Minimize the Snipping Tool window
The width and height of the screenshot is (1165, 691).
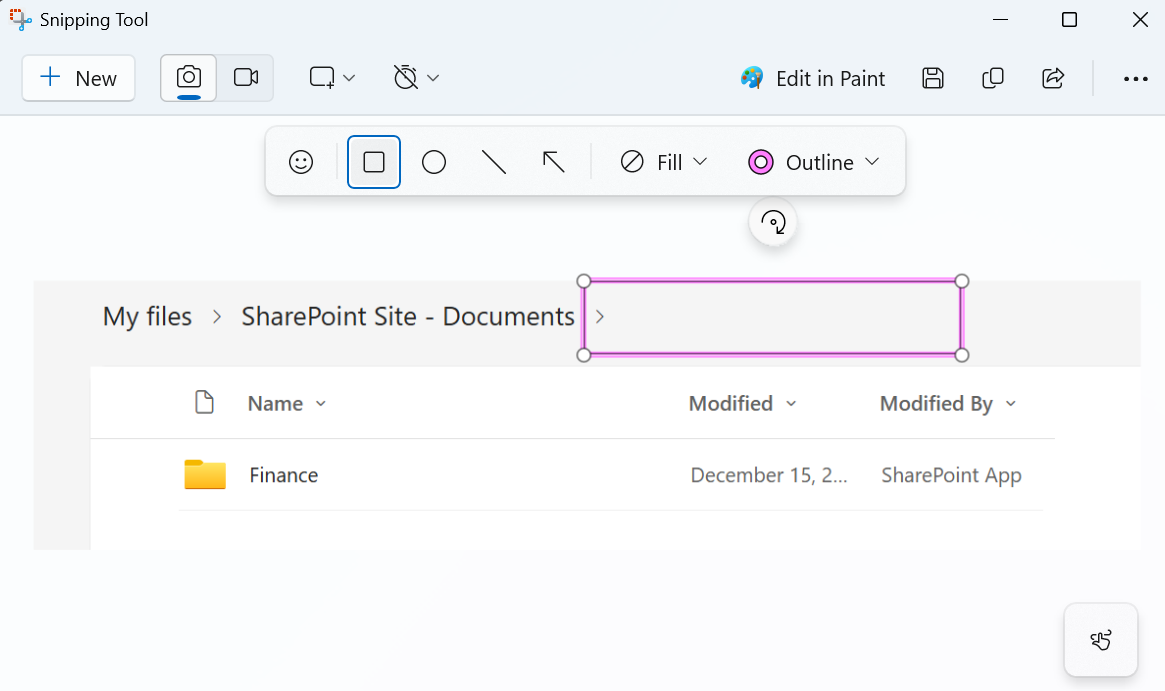[1001, 19]
